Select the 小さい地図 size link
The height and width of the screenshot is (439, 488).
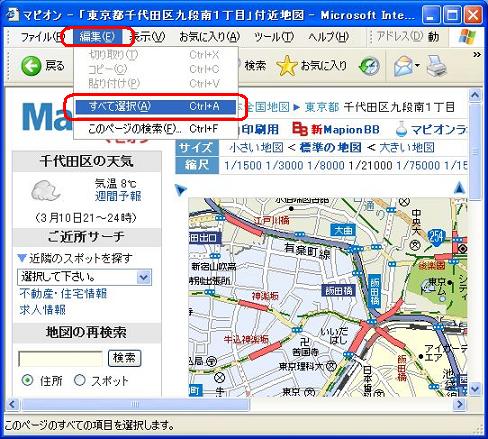(256, 147)
